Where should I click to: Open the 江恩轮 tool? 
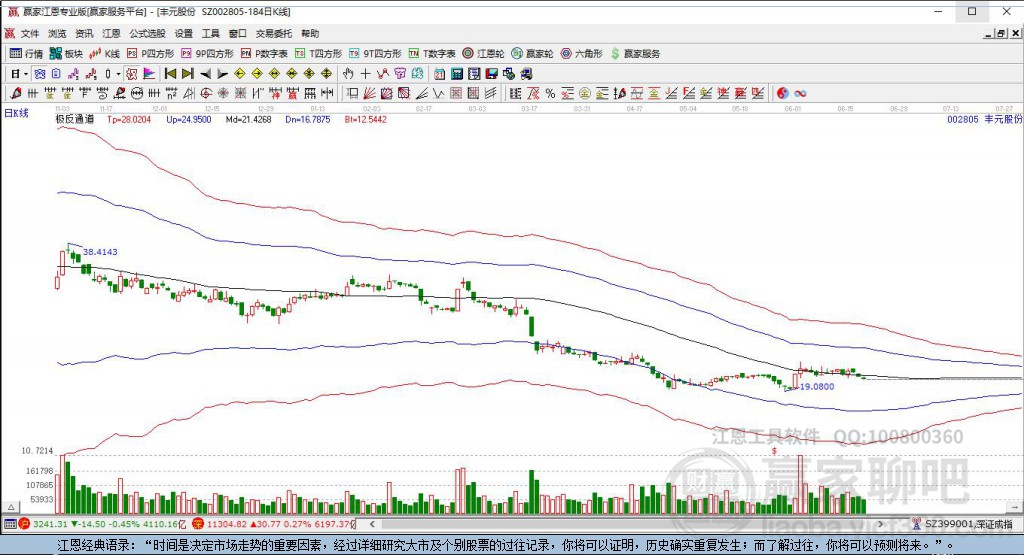pos(483,54)
